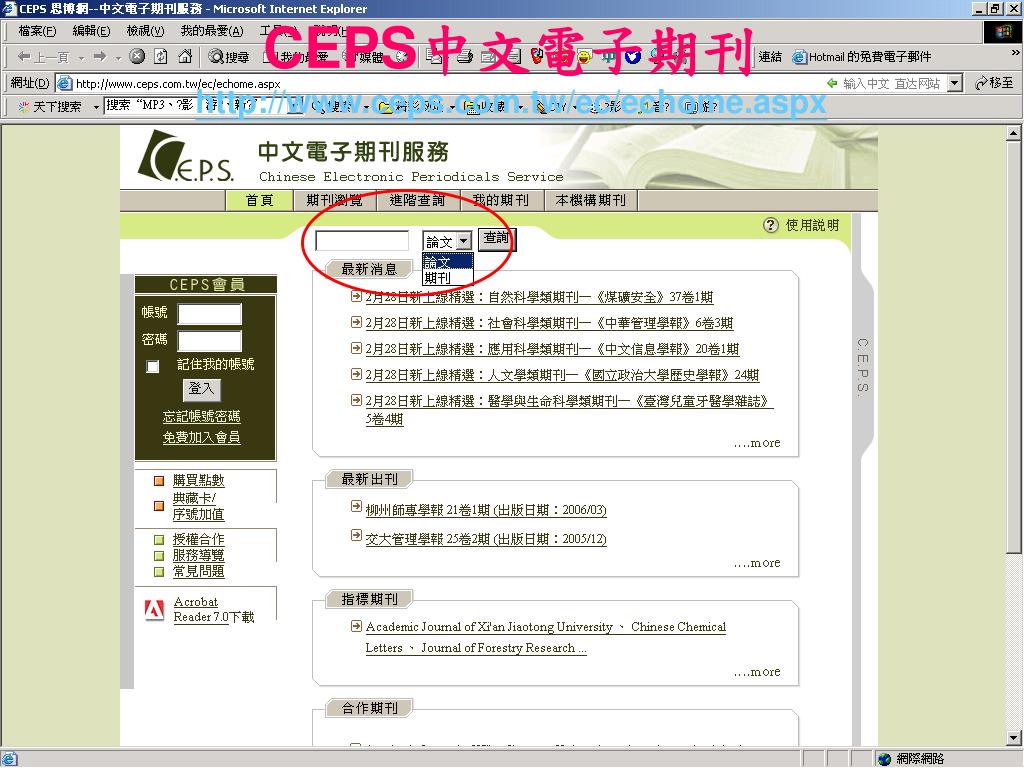Click the 查詢 search button
Screen dimensions: 1024x768
pos(496,238)
